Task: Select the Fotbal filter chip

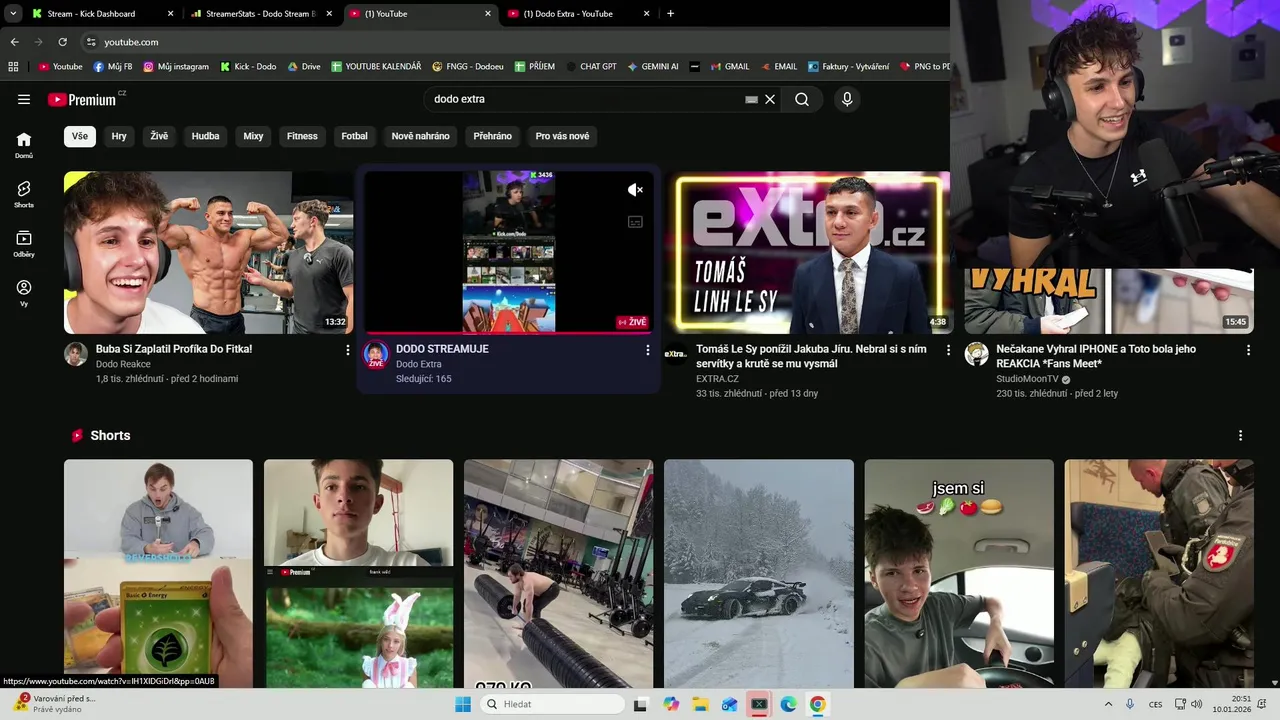Action: (x=354, y=136)
